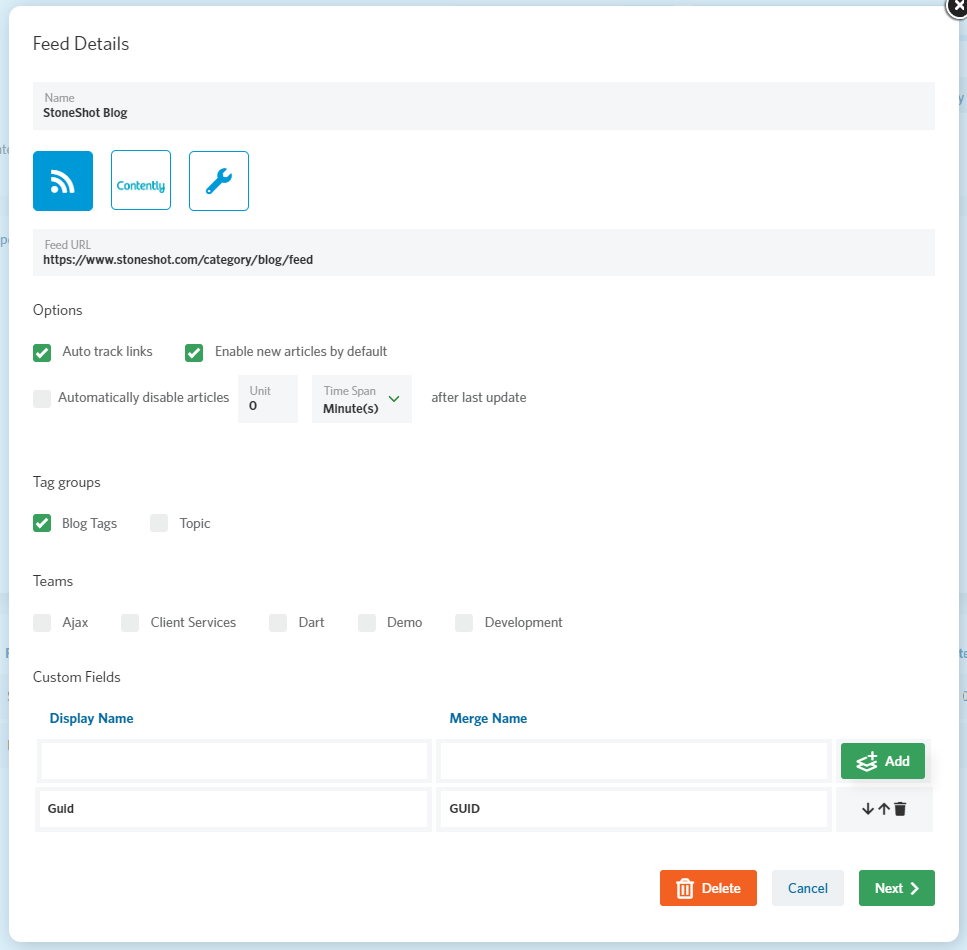This screenshot has width=967, height=950.
Task: Choose the Contently feed source
Action: [x=141, y=181]
